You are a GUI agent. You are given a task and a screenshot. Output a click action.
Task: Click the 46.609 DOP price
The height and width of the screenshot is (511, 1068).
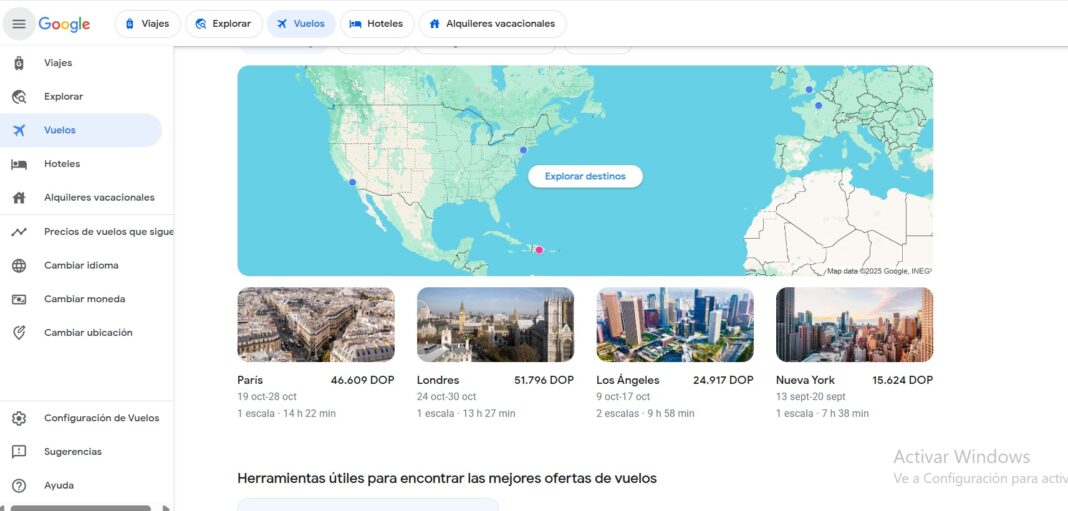tap(362, 380)
